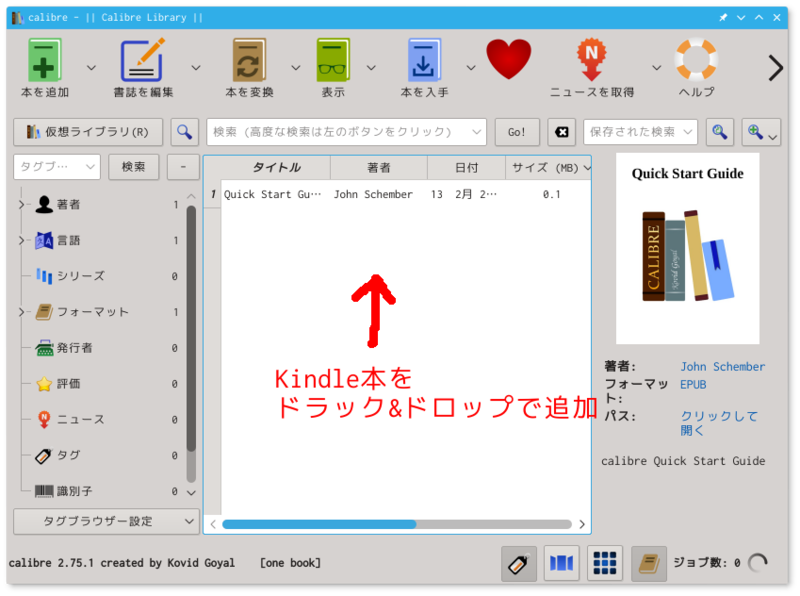The image size is (800, 596).
Task: Click the saved search magnifier icon
Action: point(719,132)
